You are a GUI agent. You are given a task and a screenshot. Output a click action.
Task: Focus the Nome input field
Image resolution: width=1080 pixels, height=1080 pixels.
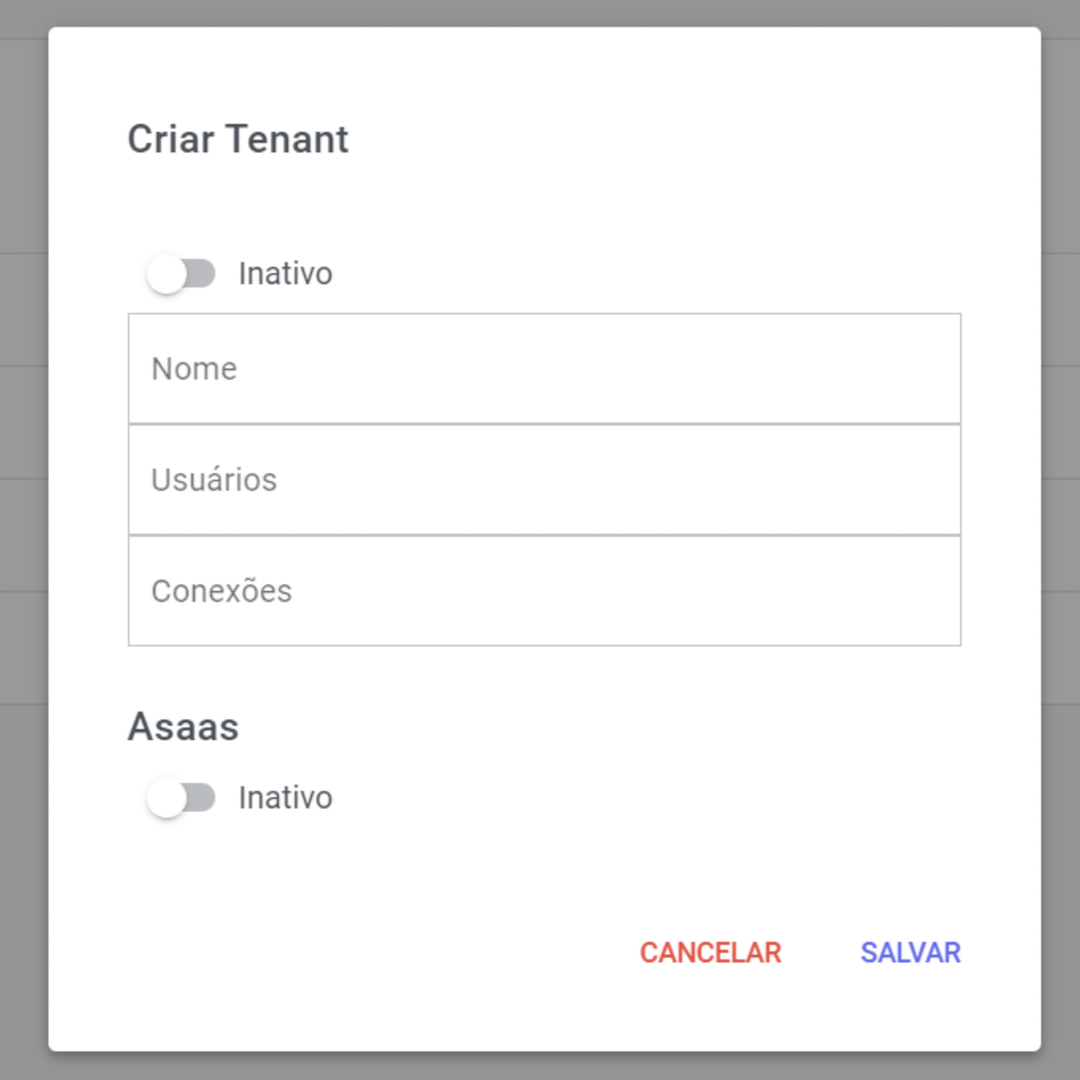[544, 368]
